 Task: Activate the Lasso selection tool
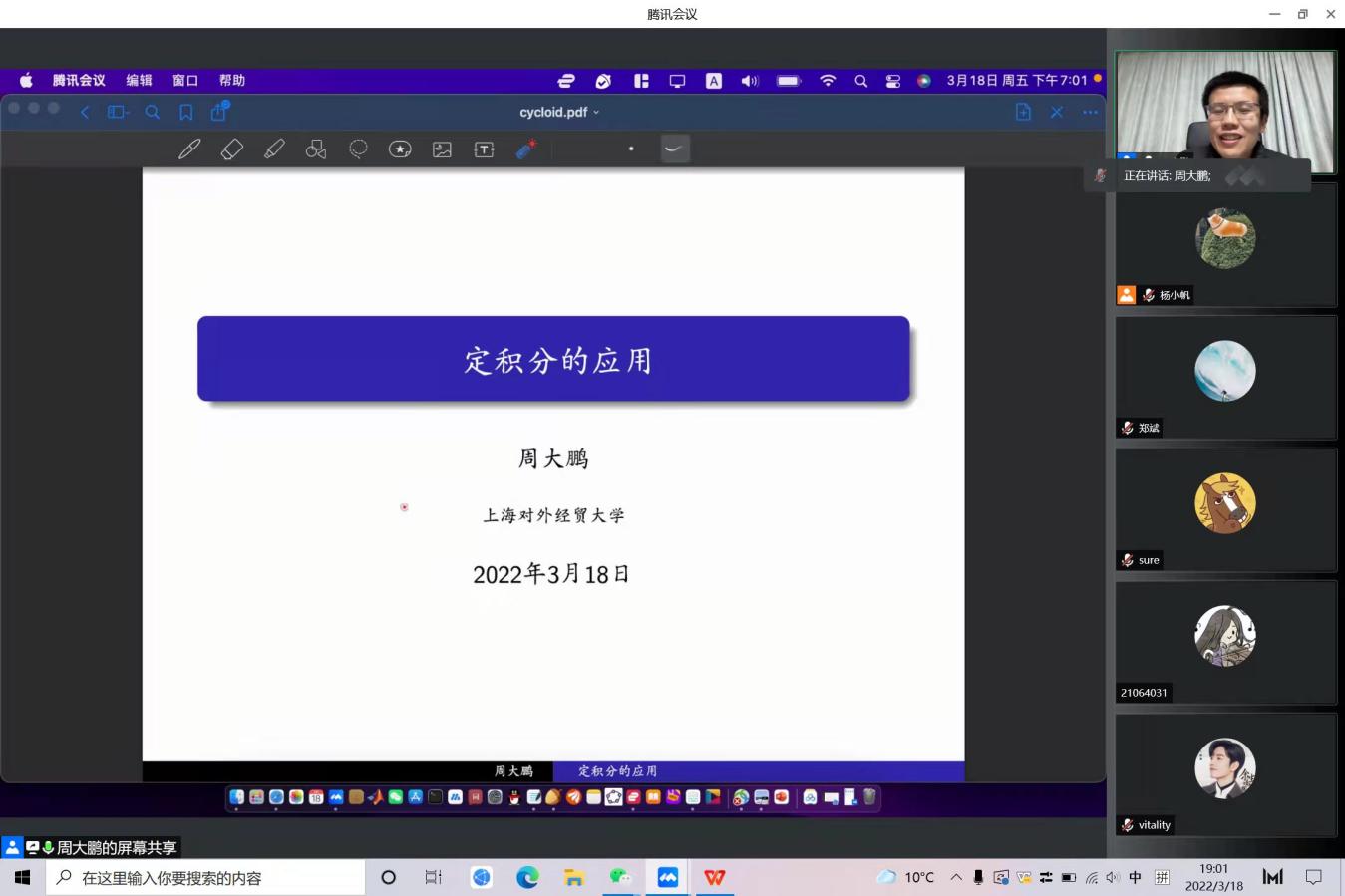click(358, 149)
